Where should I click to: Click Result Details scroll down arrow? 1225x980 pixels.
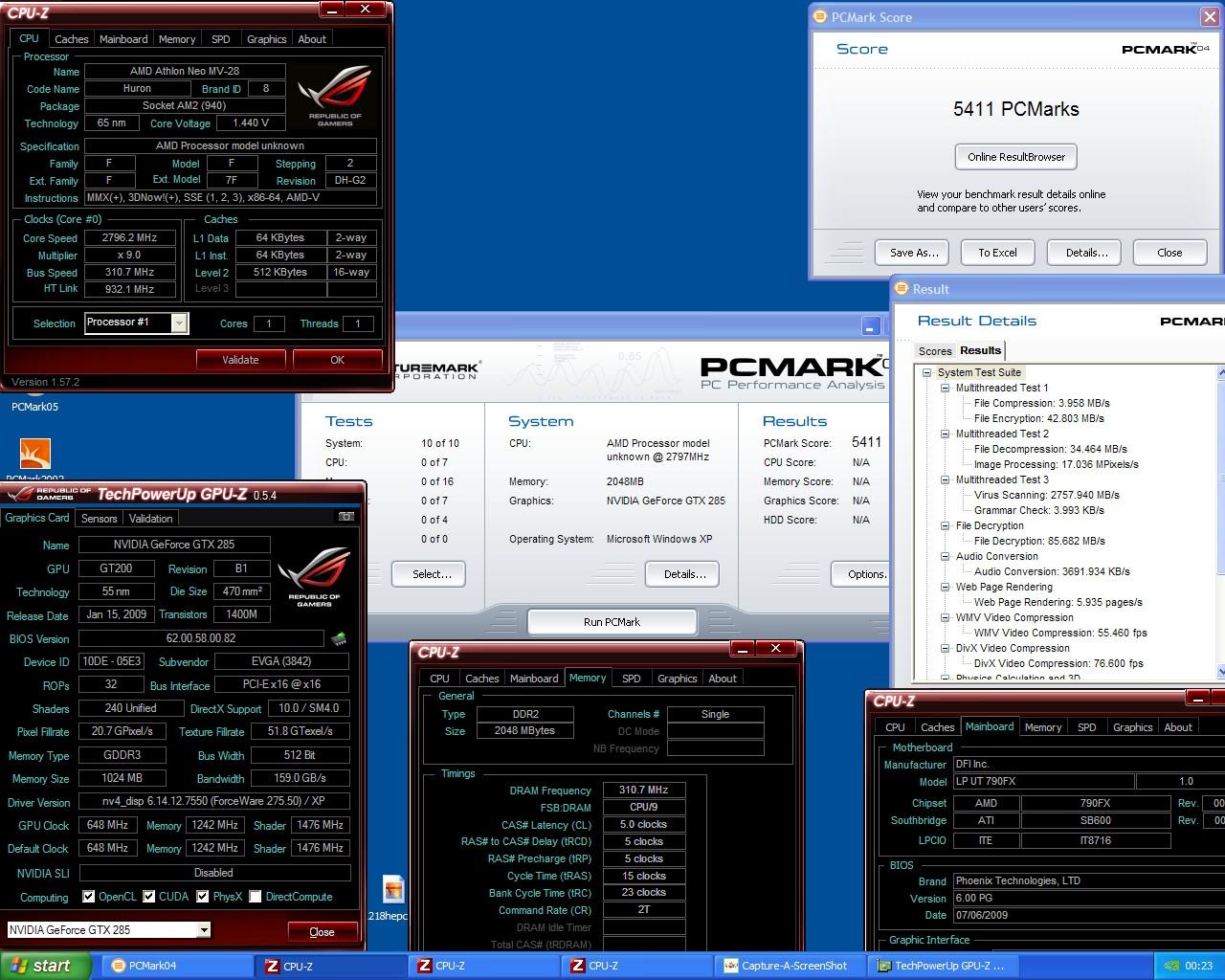pyautogui.click(x=1220, y=672)
